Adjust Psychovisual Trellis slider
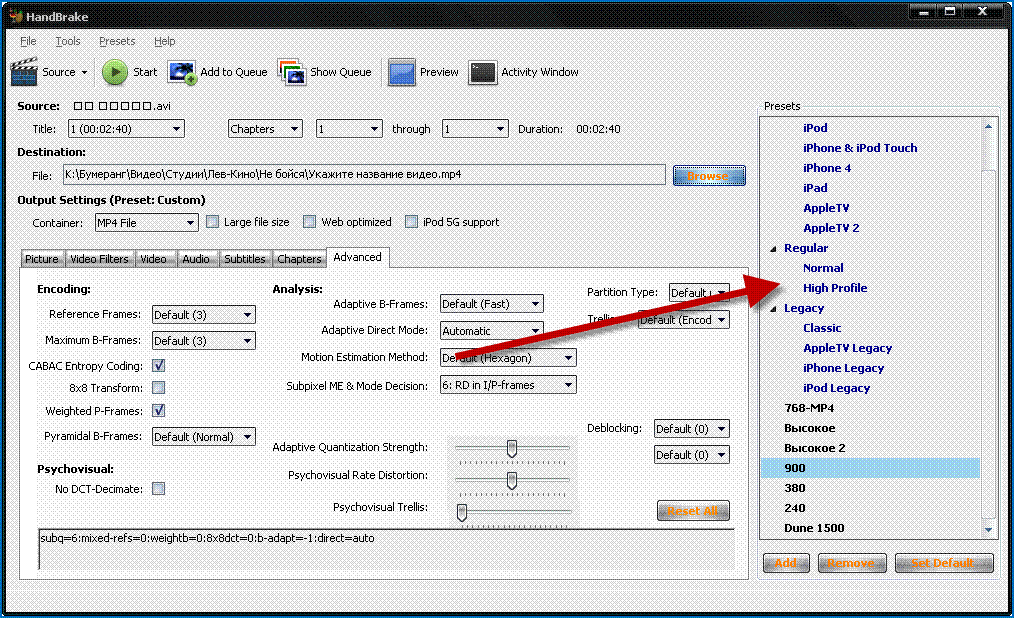1014x618 pixels. 462,512
